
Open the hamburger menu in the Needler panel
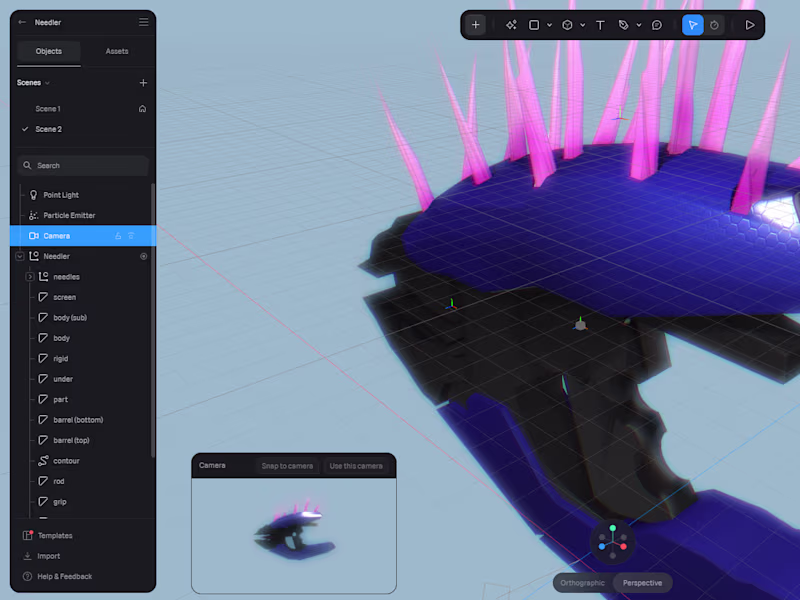coord(143,22)
